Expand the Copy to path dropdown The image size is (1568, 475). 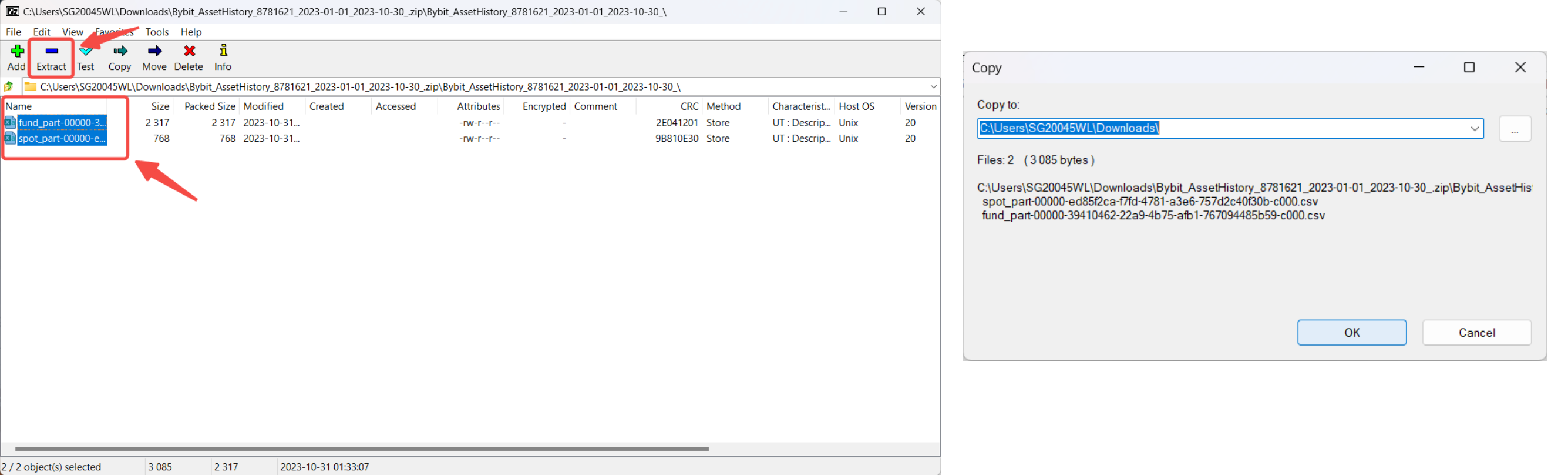[1473, 129]
